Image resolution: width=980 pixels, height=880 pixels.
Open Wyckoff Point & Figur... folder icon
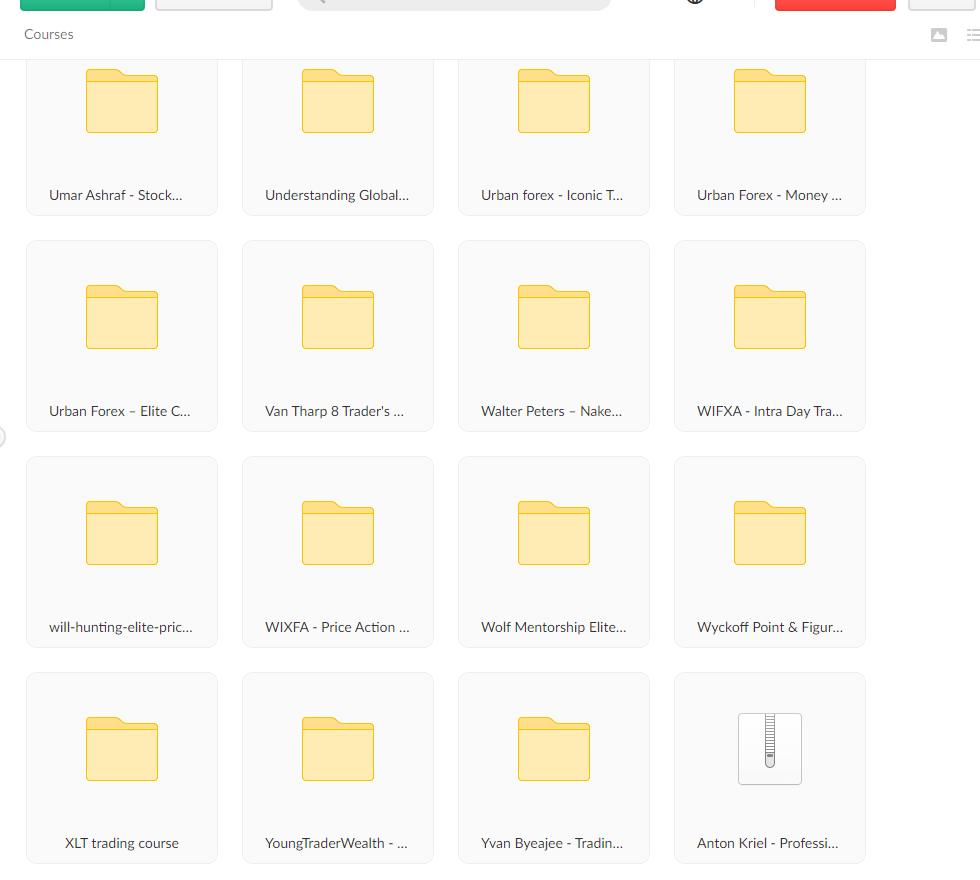tap(770, 533)
